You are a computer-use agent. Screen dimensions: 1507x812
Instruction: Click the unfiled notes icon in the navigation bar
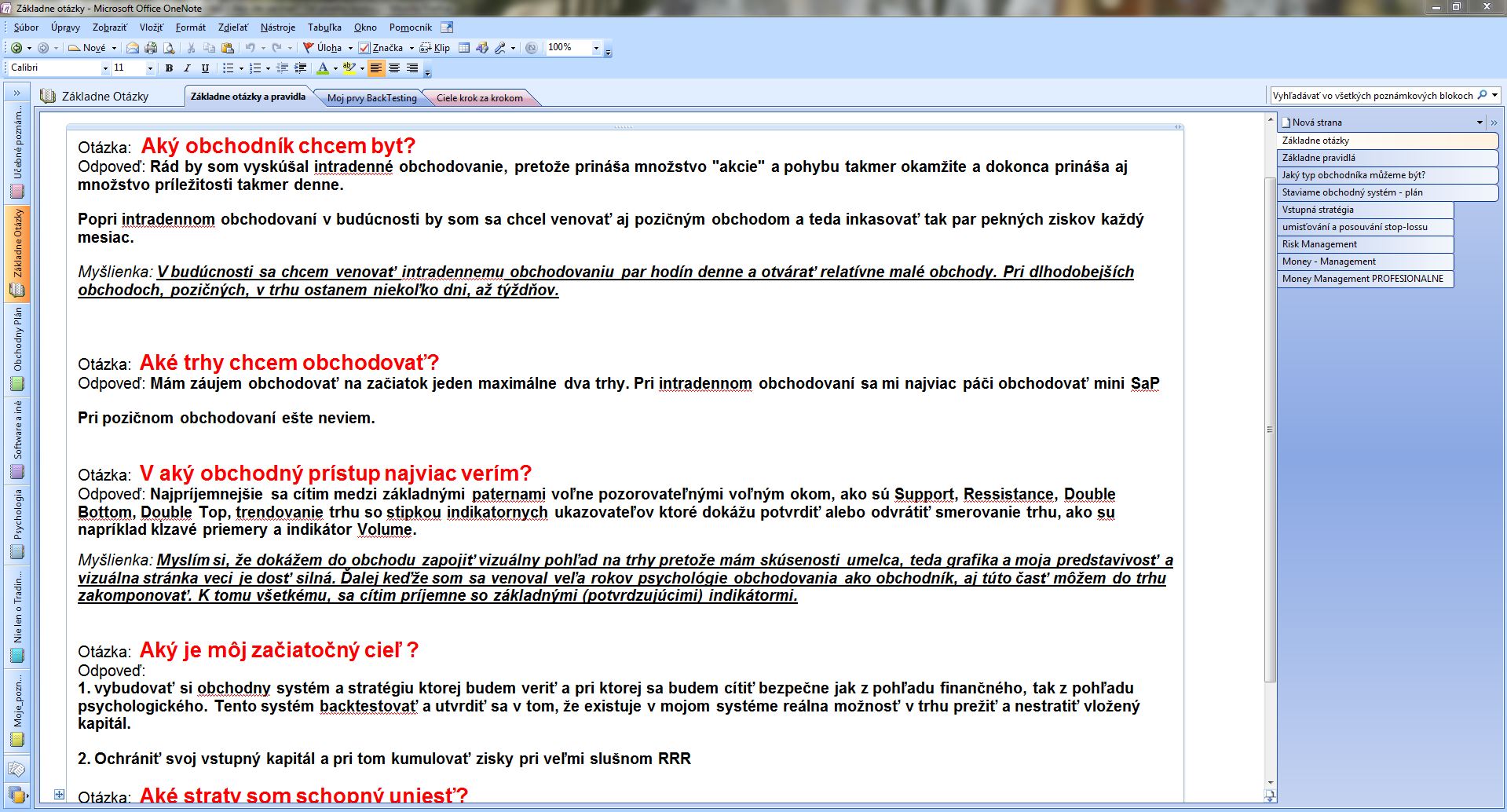click(x=16, y=769)
